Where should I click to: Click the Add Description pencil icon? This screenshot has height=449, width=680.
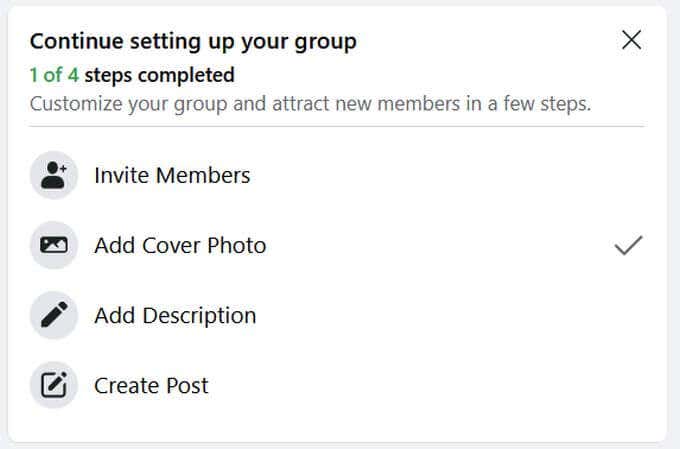[x=54, y=316]
